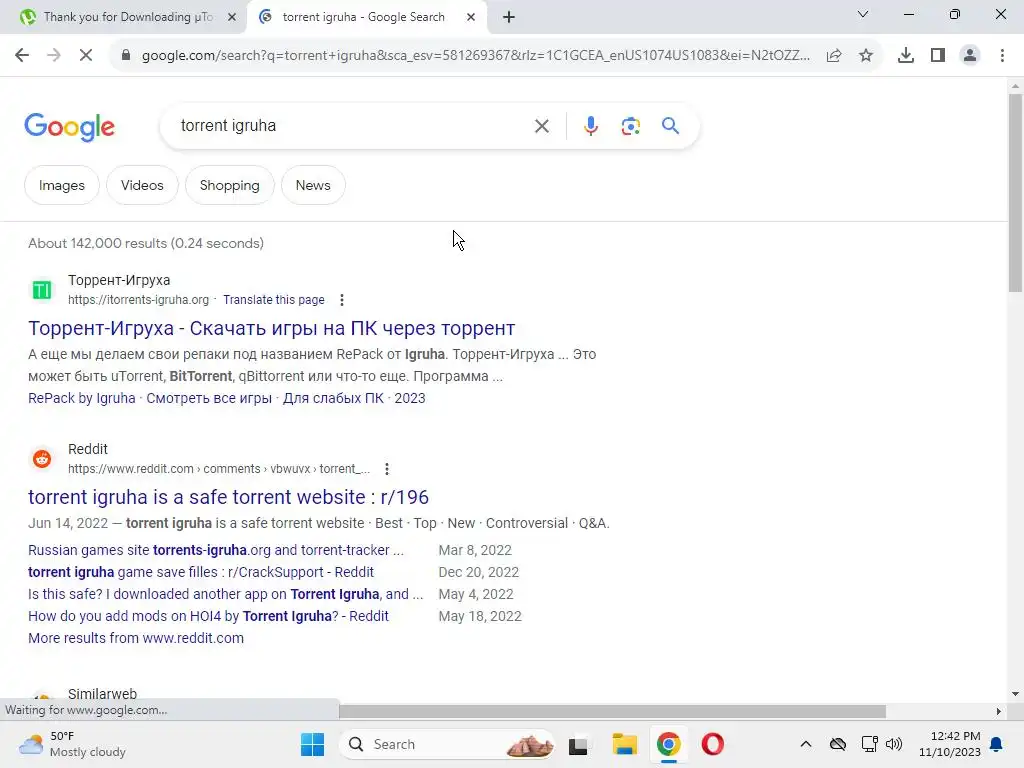
Task: Open the Reddit safe torrent website result
Action: [229, 497]
